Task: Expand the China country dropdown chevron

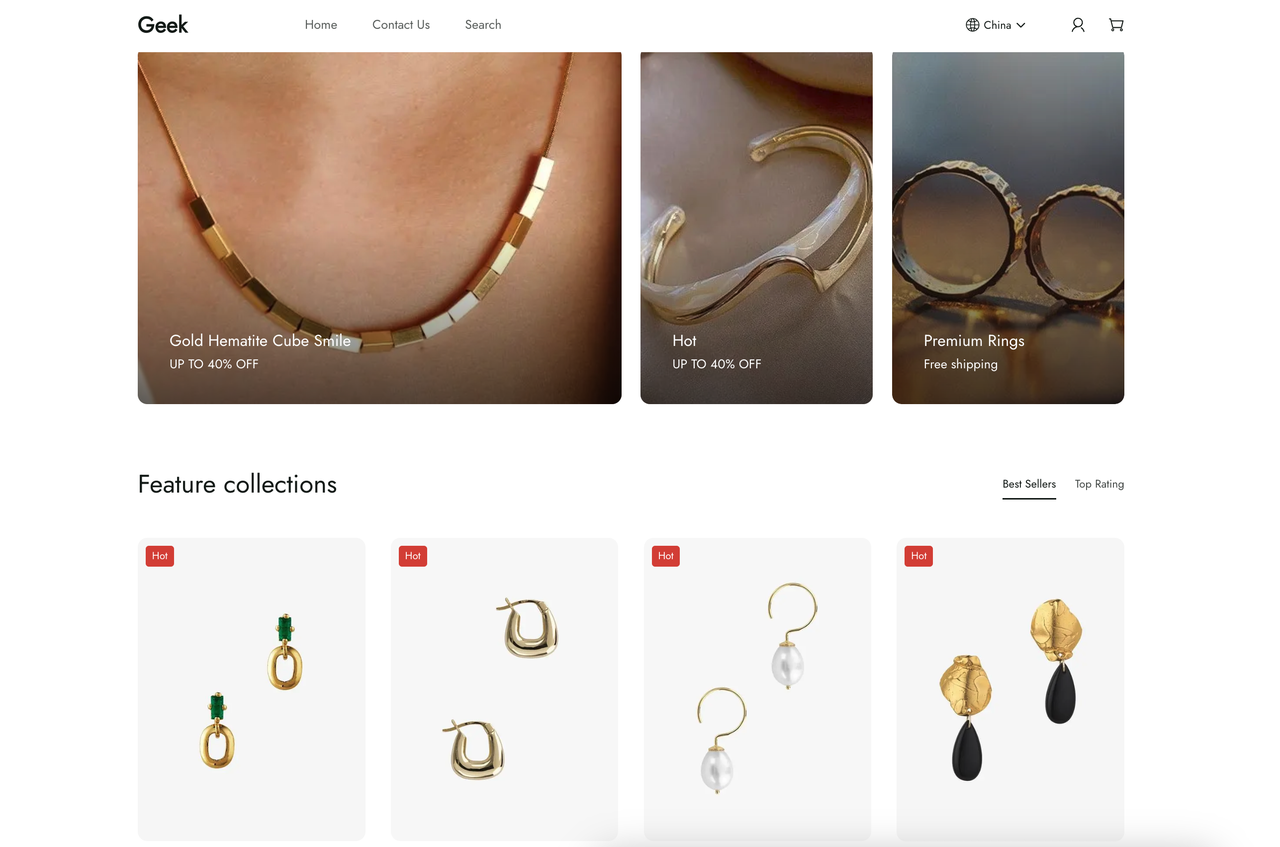Action: point(1021,25)
